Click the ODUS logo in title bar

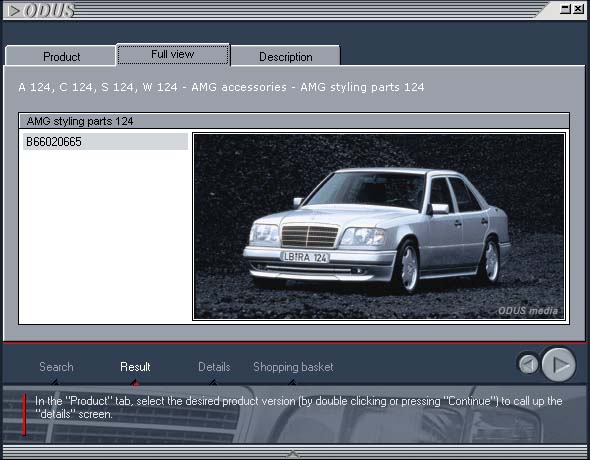click(x=41, y=11)
